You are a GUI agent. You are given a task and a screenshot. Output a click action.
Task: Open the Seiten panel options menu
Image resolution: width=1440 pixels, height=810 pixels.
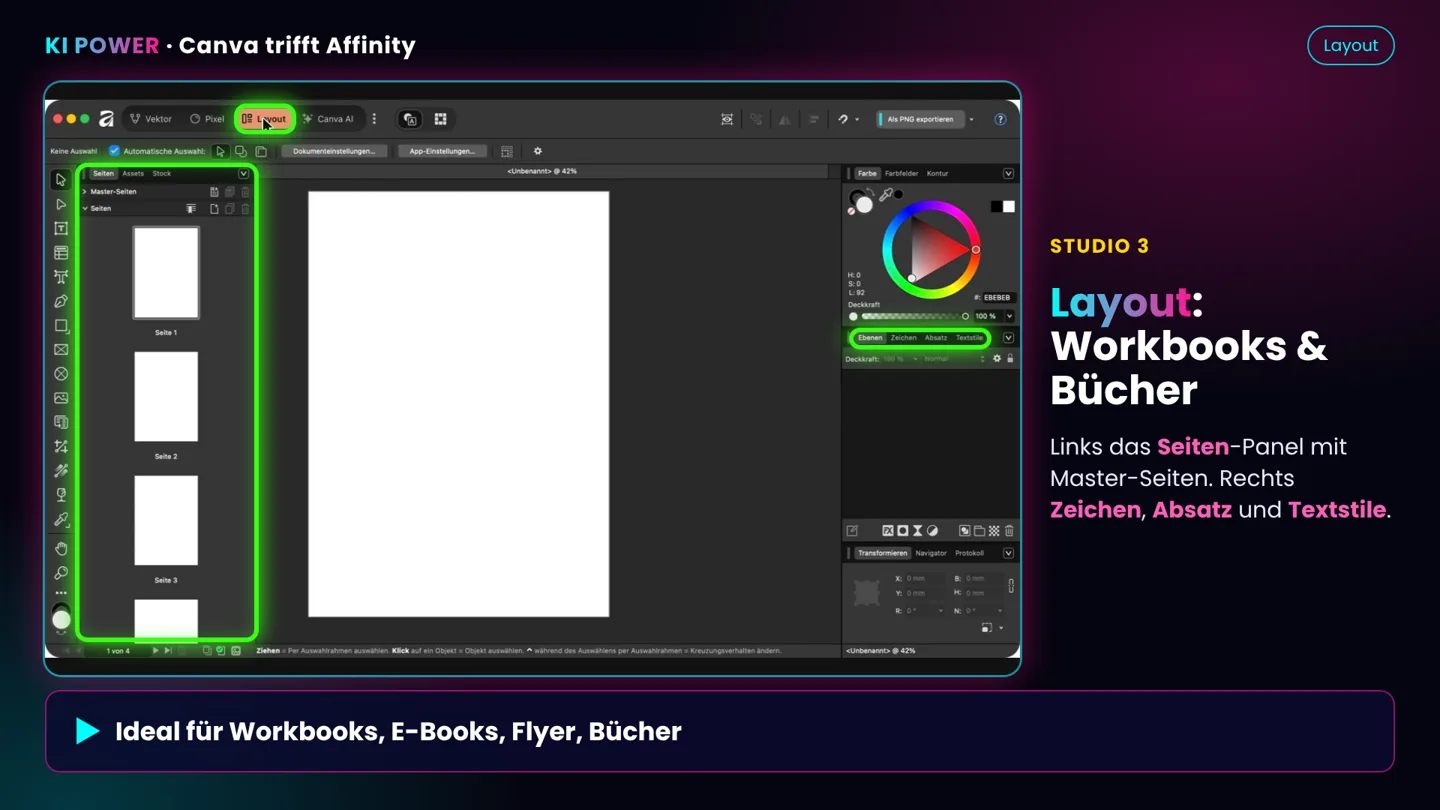click(x=243, y=174)
